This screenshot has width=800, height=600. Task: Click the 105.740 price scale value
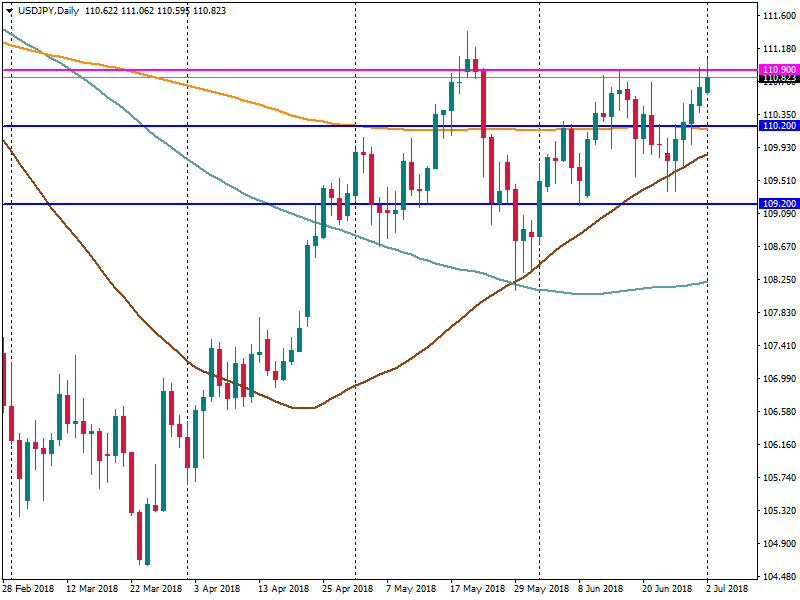[x=777, y=478]
